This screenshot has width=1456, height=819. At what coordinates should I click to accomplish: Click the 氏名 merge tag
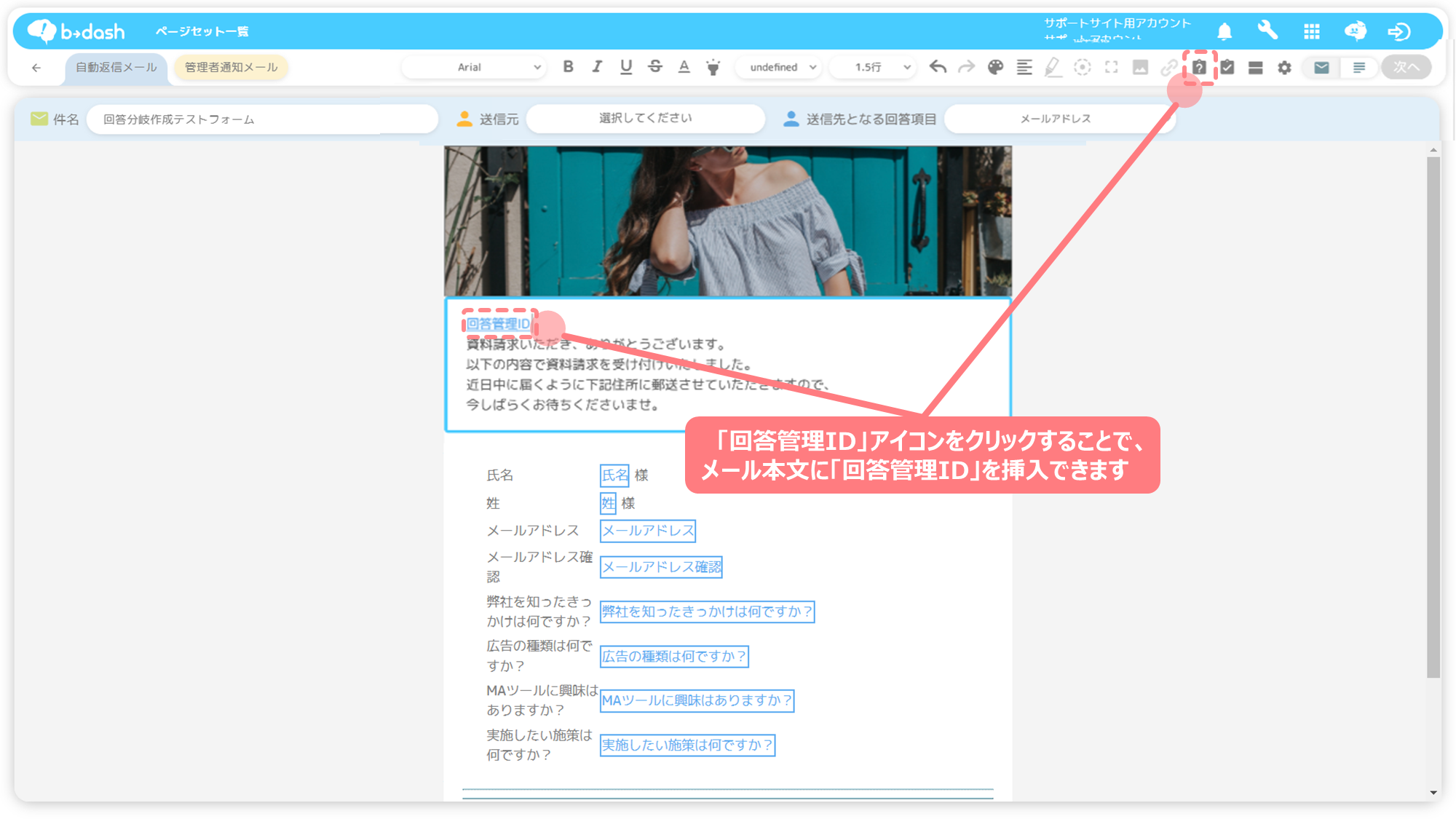point(614,475)
